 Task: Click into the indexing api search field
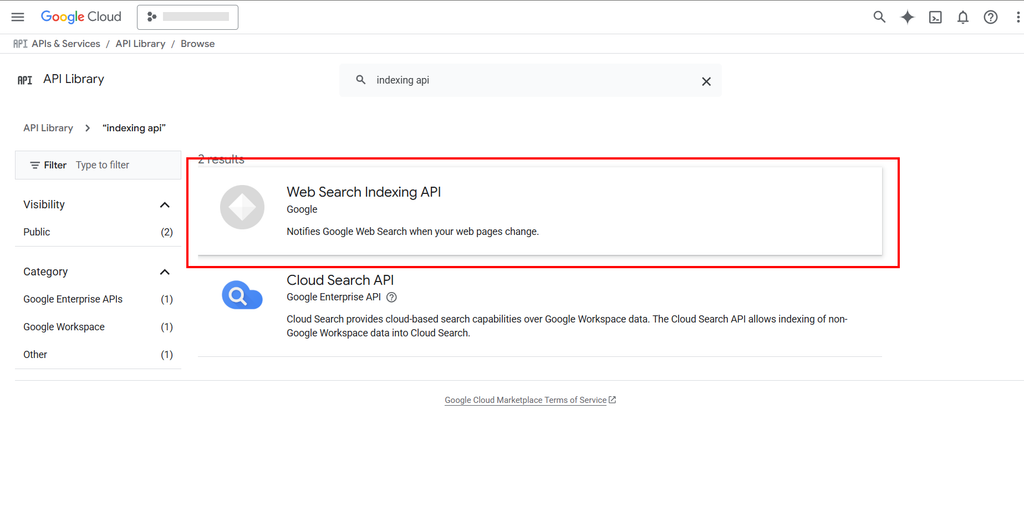click(532, 80)
